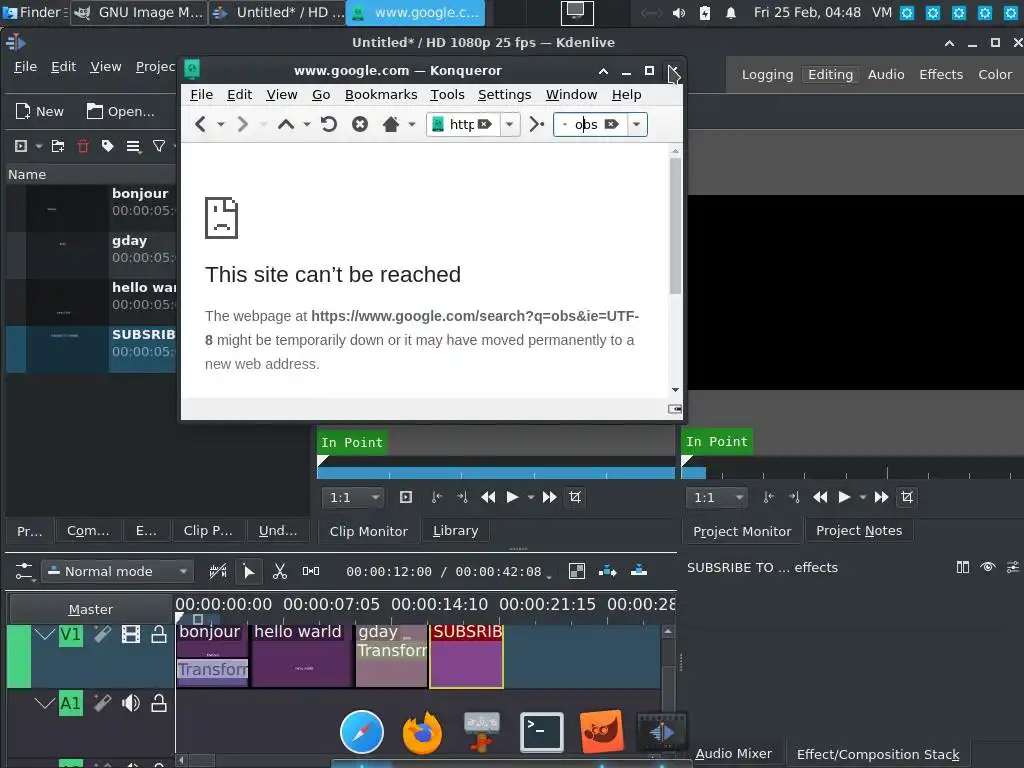Viewport: 1024px width, 768px height.
Task: Open the Normal mode edit dropdown
Action: tap(118, 571)
